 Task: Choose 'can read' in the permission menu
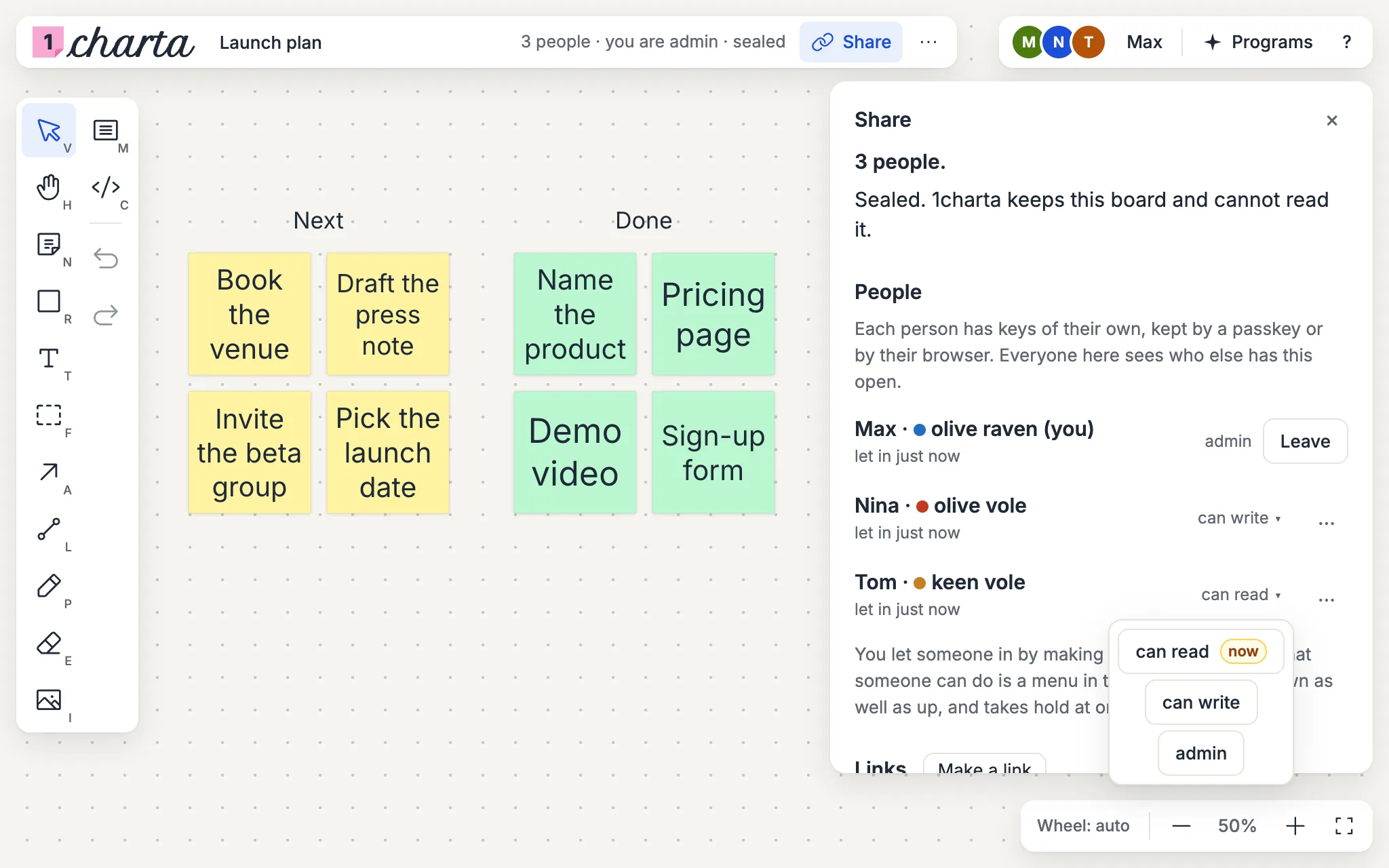click(1200, 652)
